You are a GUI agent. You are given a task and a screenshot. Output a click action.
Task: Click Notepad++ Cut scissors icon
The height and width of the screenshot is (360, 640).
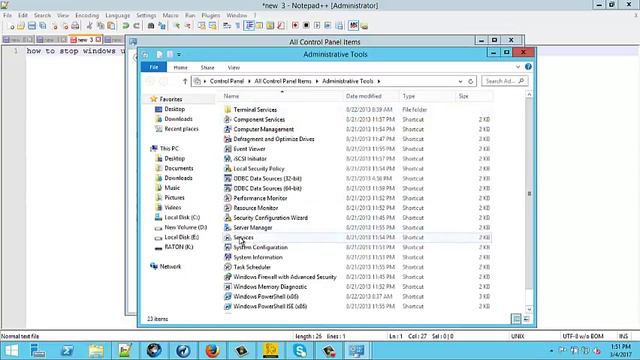89,26
